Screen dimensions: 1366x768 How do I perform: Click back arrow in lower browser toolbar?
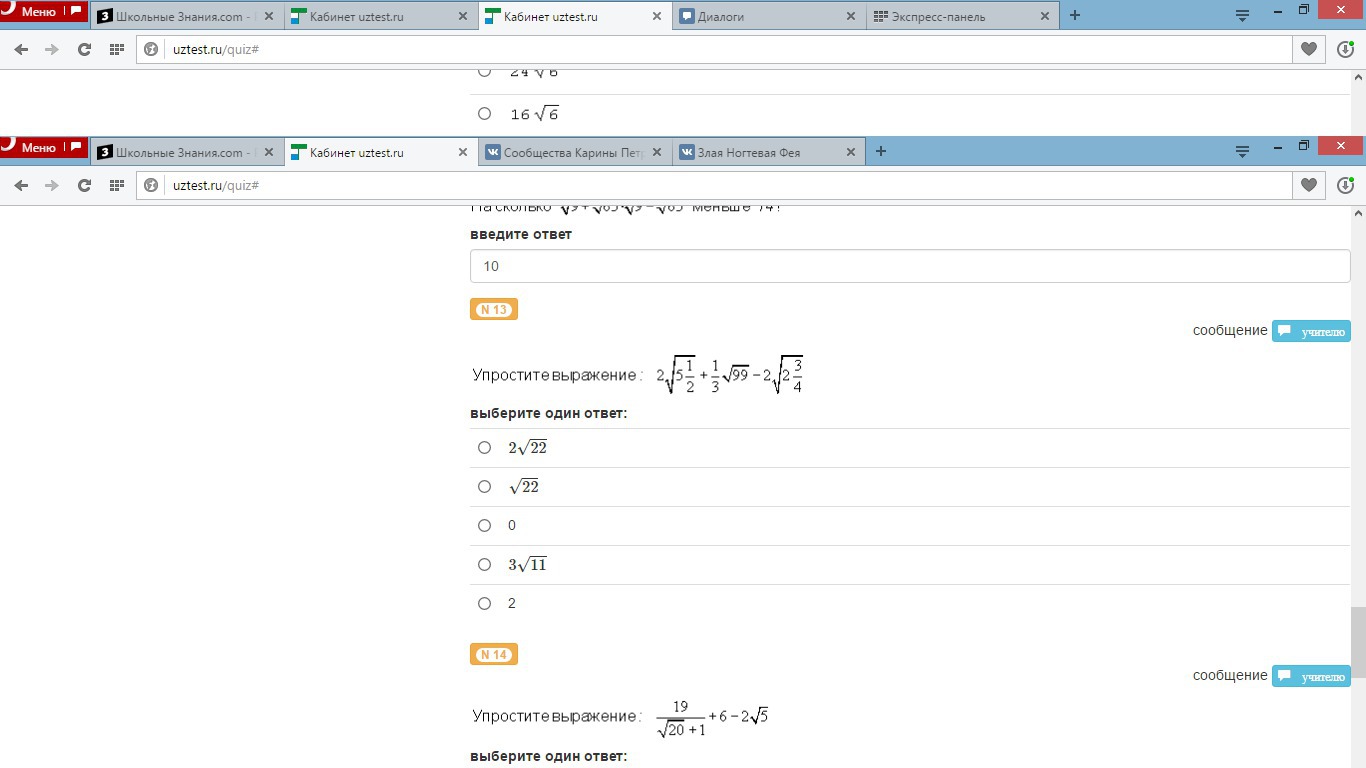point(21,185)
